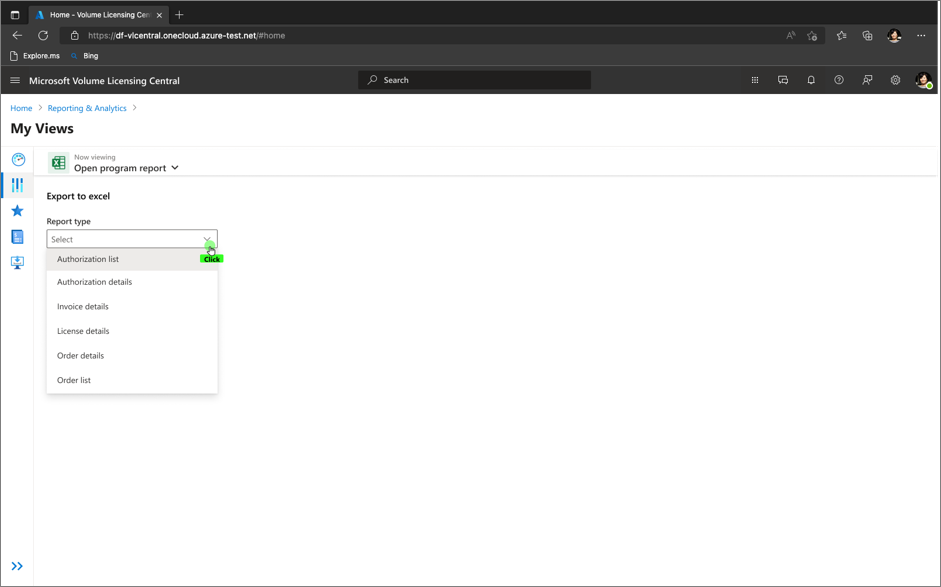This screenshot has width=941, height=587.
Task: Expand Open program report dropdown
Action: (126, 168)
